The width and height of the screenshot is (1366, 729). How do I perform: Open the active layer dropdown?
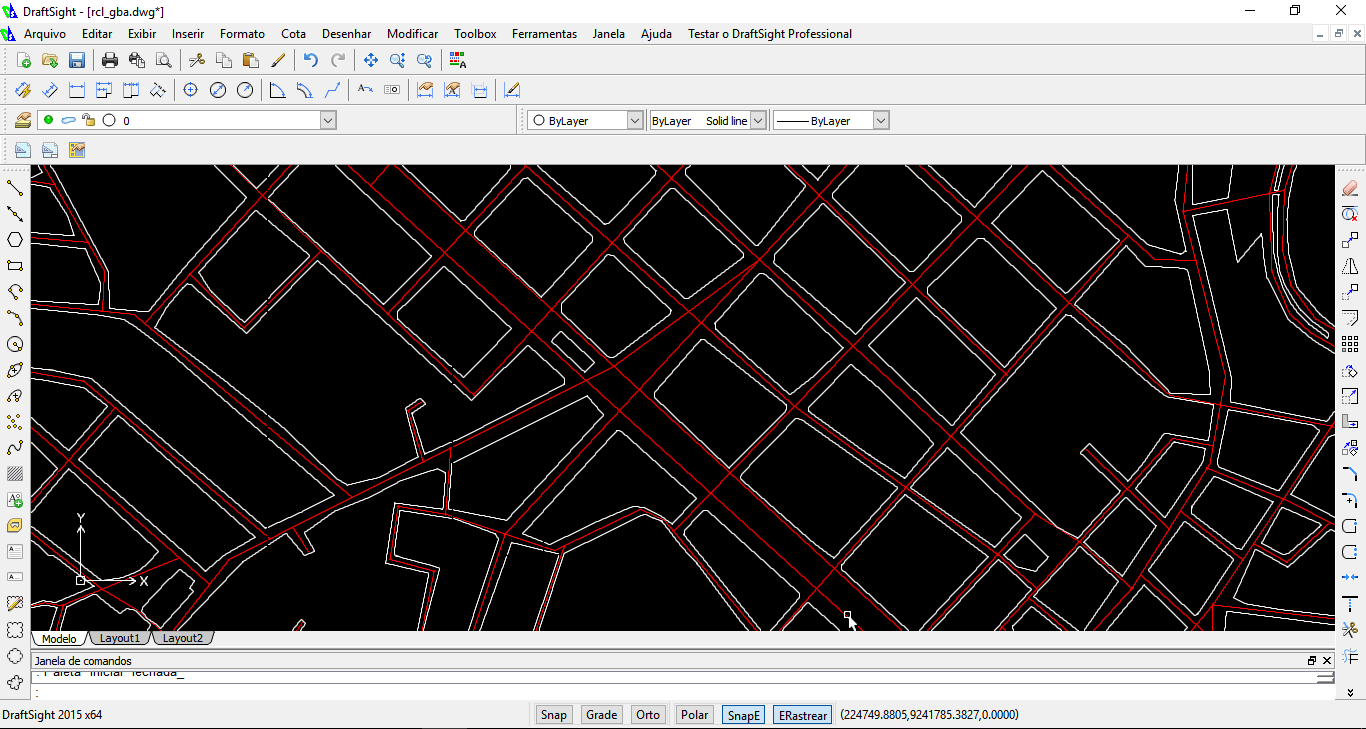tap(327, 120)
